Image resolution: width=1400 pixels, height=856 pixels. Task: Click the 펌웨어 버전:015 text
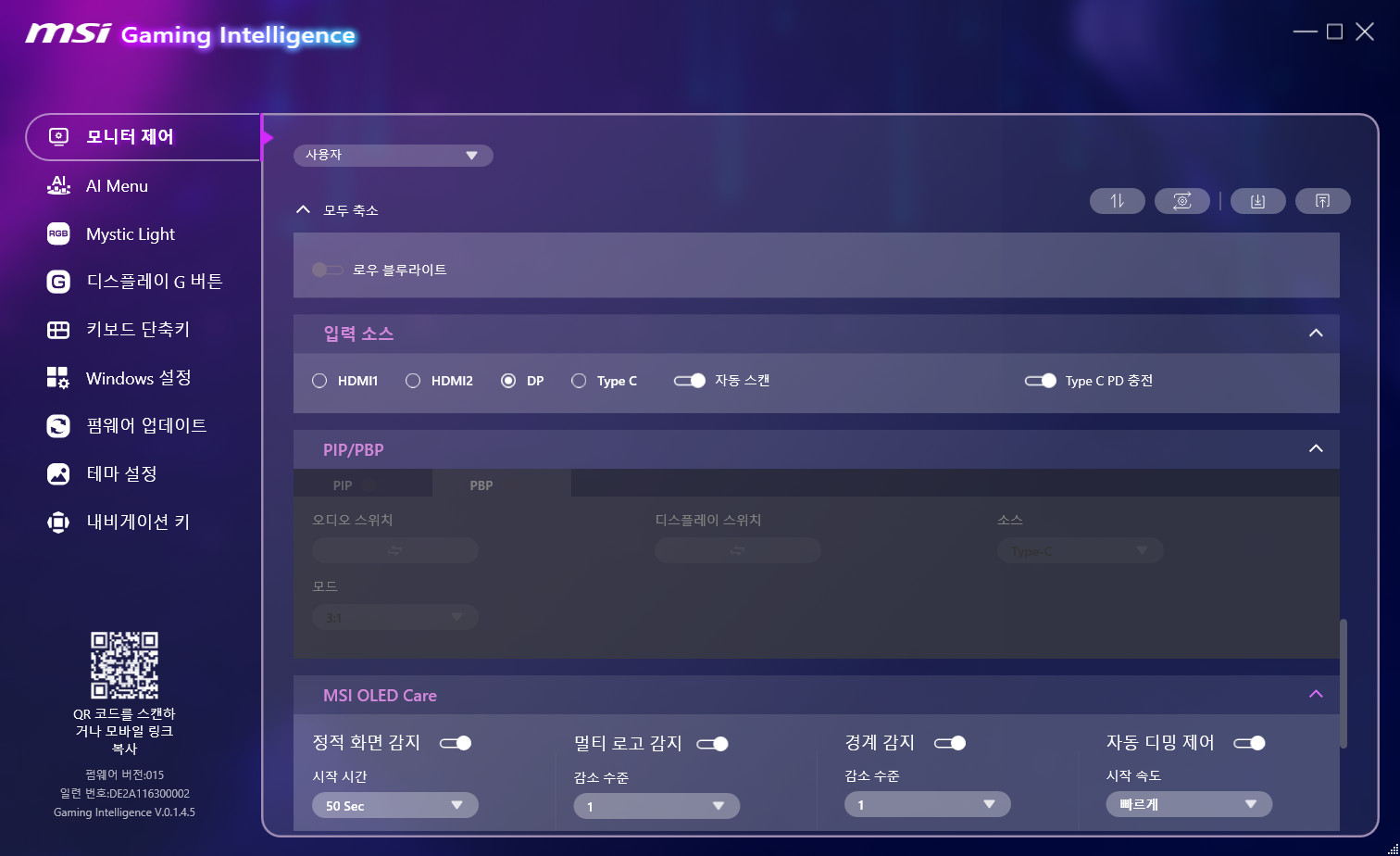click(124, 774)
